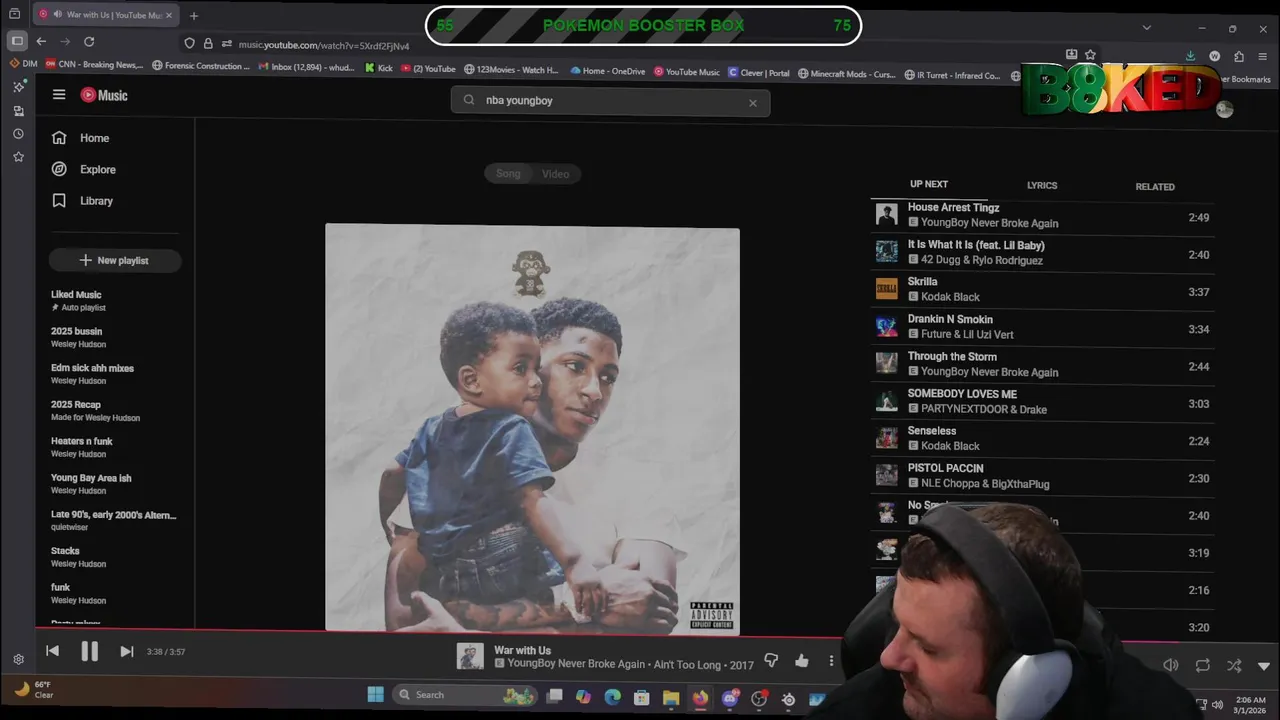Click the search magnifier icon in YouTube Music
Viewport: 1280px width, 720px height.
[468, 100]
